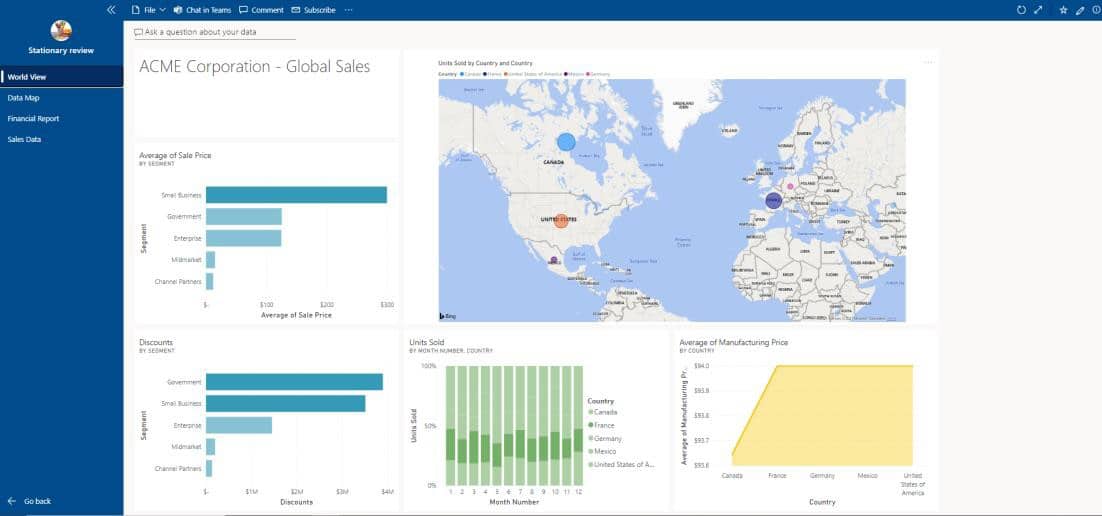Viewport: 1102px width, 516px height.
Task: Select Enterprise bar in Discounts chart
Action: [x=239, y=425]
